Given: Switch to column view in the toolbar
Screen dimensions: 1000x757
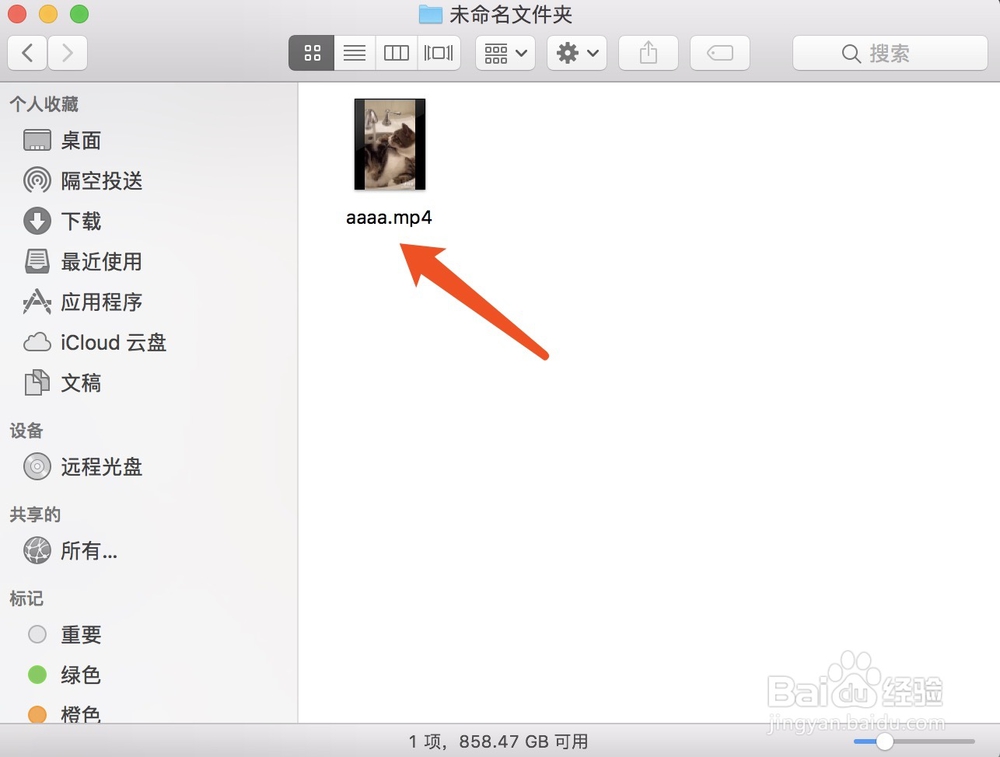Looking at the screenshot, I should [x=396, y=52].
